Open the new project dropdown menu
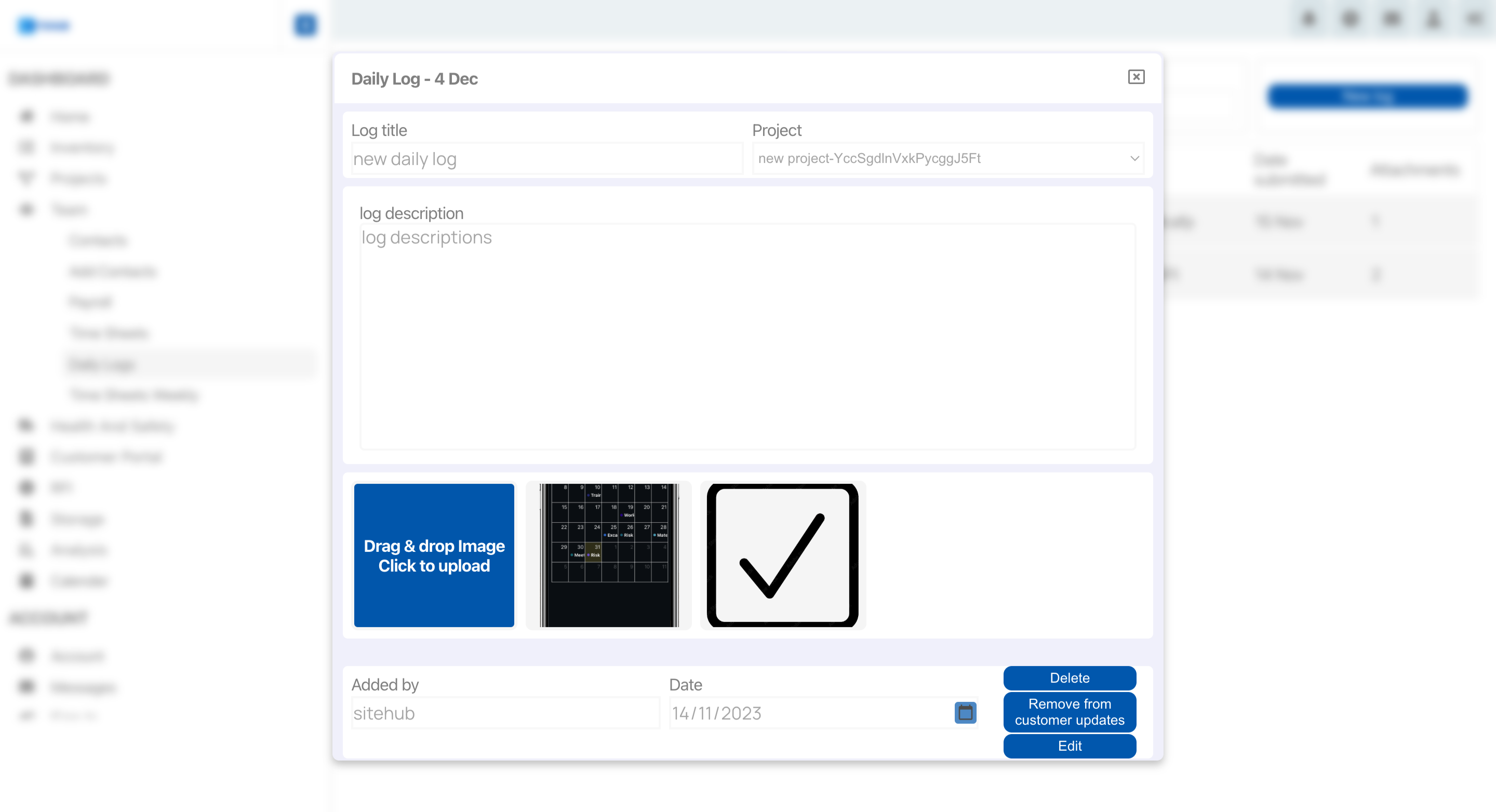 tap(948, 158)
